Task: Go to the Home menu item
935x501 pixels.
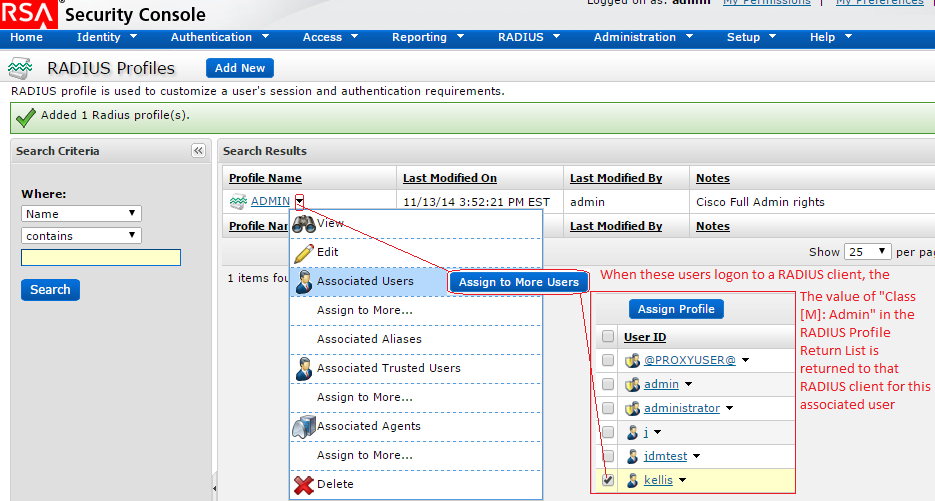Action: coord(26,37)
